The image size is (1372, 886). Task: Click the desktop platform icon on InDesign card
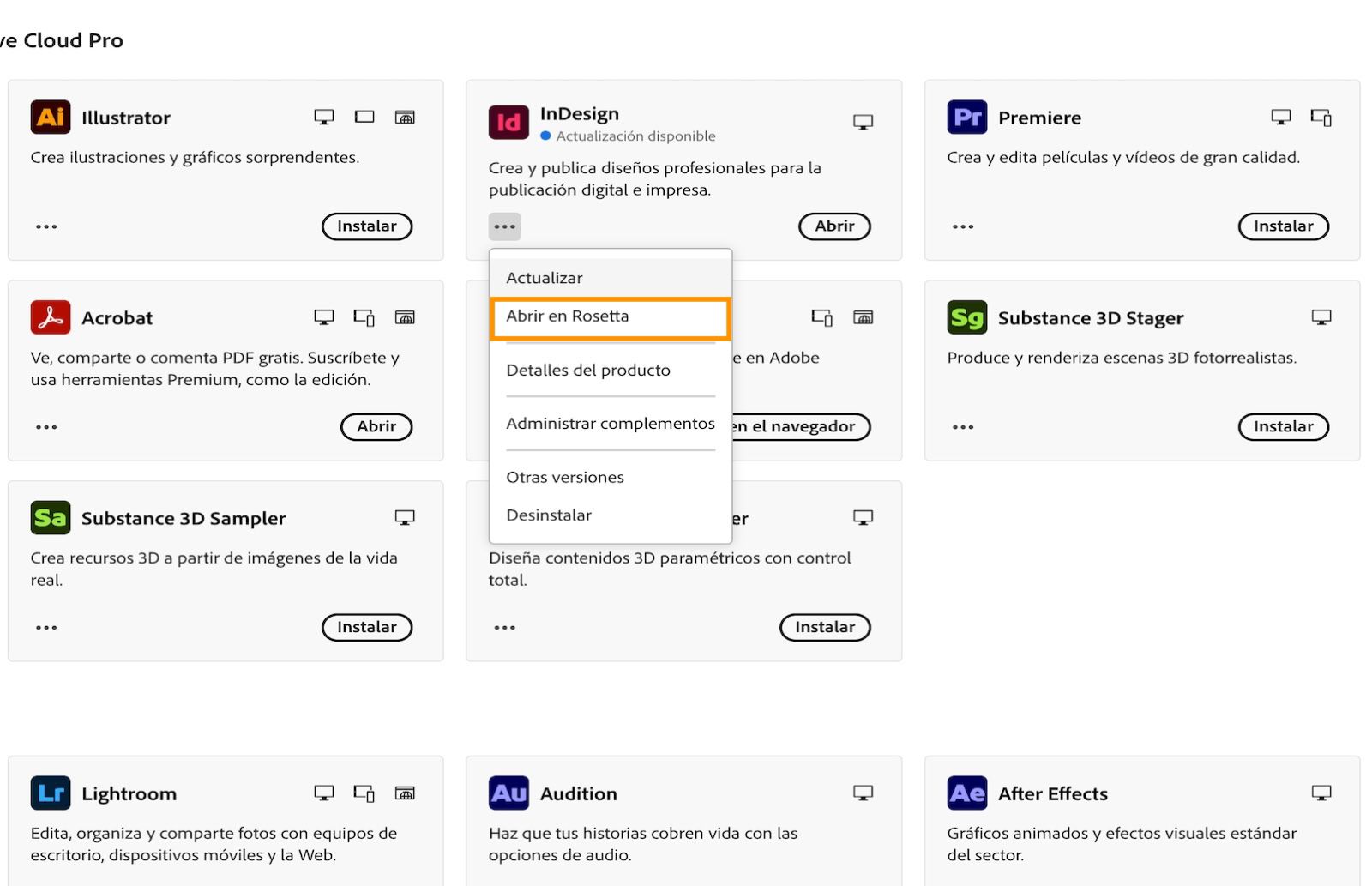(863, 122)
